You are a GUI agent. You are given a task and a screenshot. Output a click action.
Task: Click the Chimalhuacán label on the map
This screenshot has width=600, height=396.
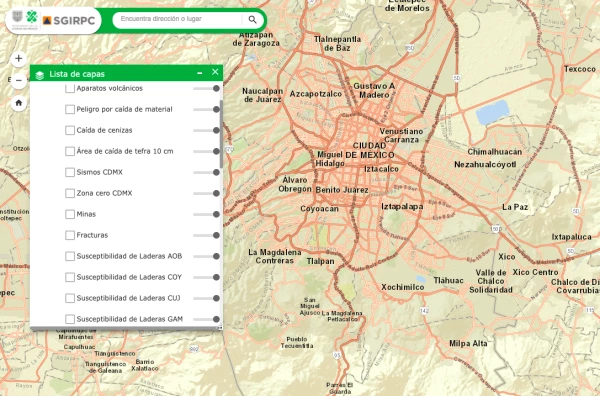point(495,152)
